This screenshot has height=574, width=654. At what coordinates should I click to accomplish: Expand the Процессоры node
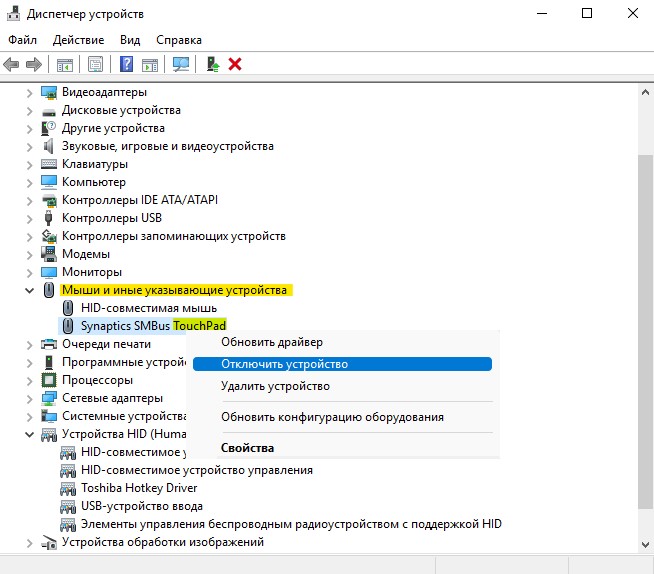(x=29, y=381)
